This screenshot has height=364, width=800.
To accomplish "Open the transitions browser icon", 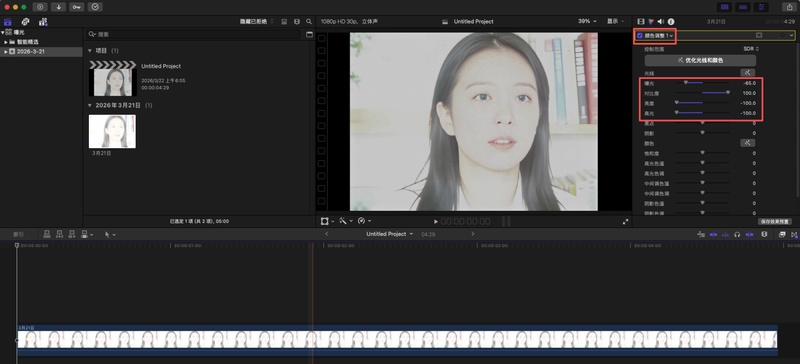I will [794, 234].
